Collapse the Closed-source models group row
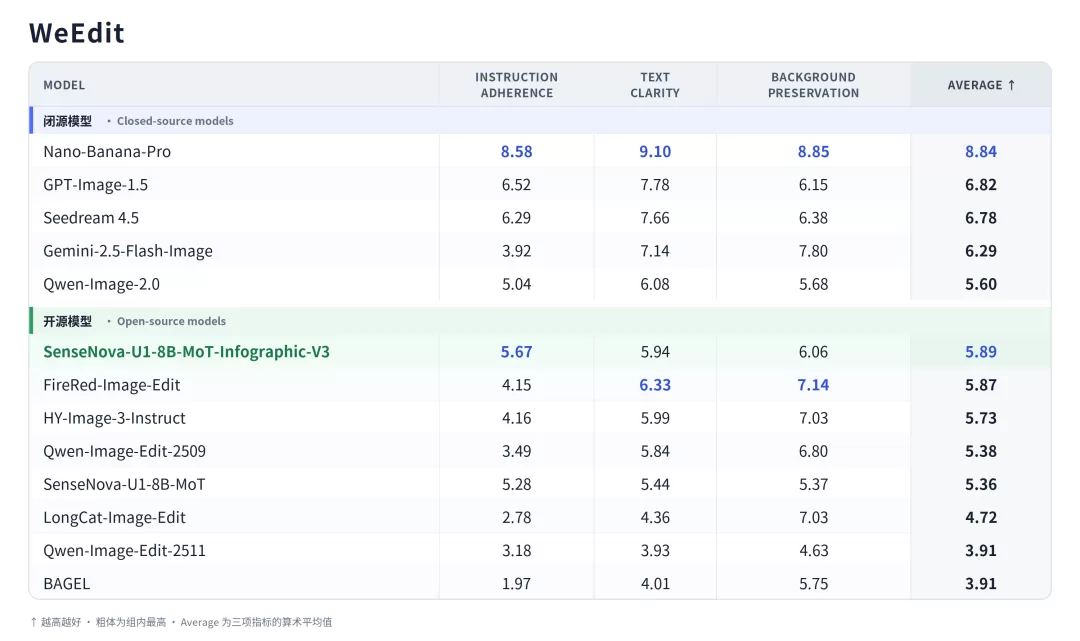1080x641 pixels. (x=540, y=120)
